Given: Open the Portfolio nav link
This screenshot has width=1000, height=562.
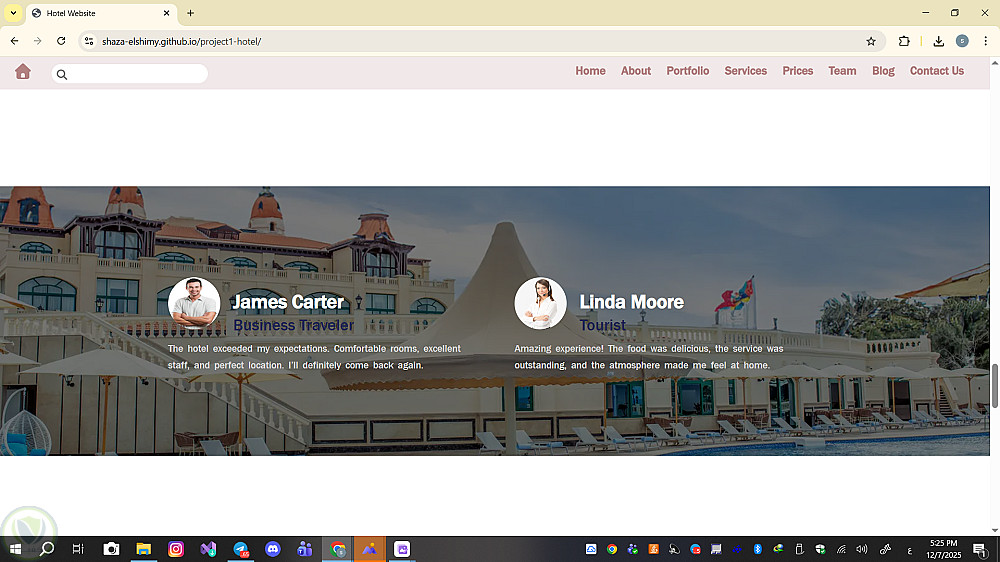Looking at the screenshot, I should (x=688, y=71).
